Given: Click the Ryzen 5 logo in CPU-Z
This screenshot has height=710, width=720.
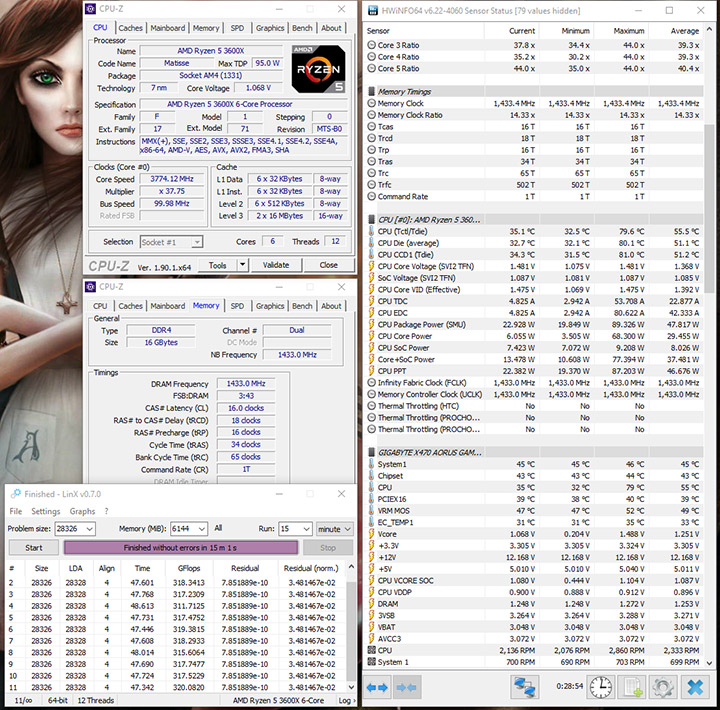Looking at the screenshot, I should coord(318,69).
